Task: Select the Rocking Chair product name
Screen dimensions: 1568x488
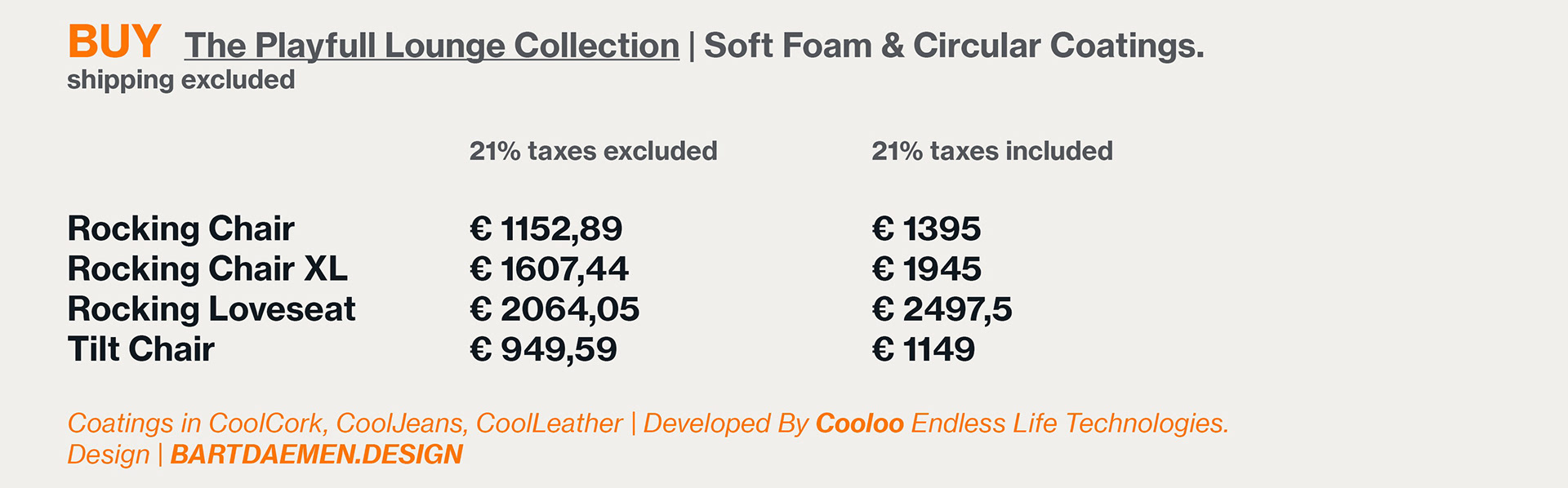Action: pyautogui.click(x=180, y=228)
